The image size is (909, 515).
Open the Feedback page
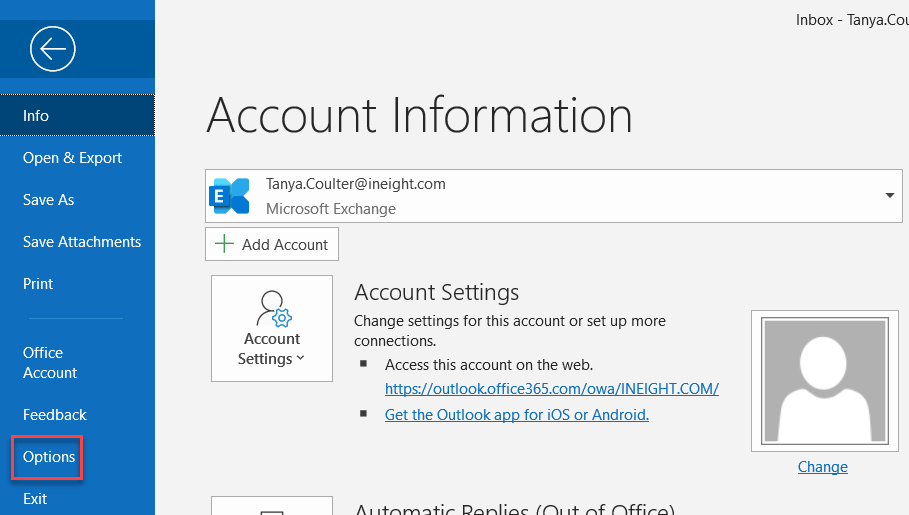[x=54, y=415]
